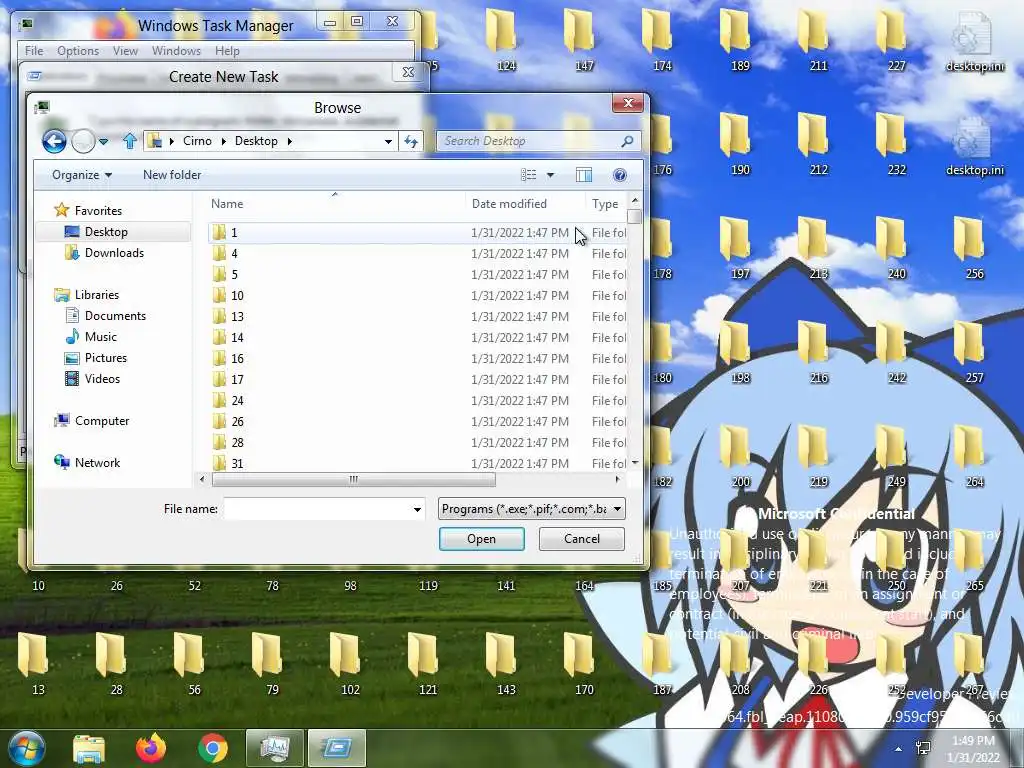Sort by the Type column header
Screen dimensions: 1024x768
[x=605, y=204]
